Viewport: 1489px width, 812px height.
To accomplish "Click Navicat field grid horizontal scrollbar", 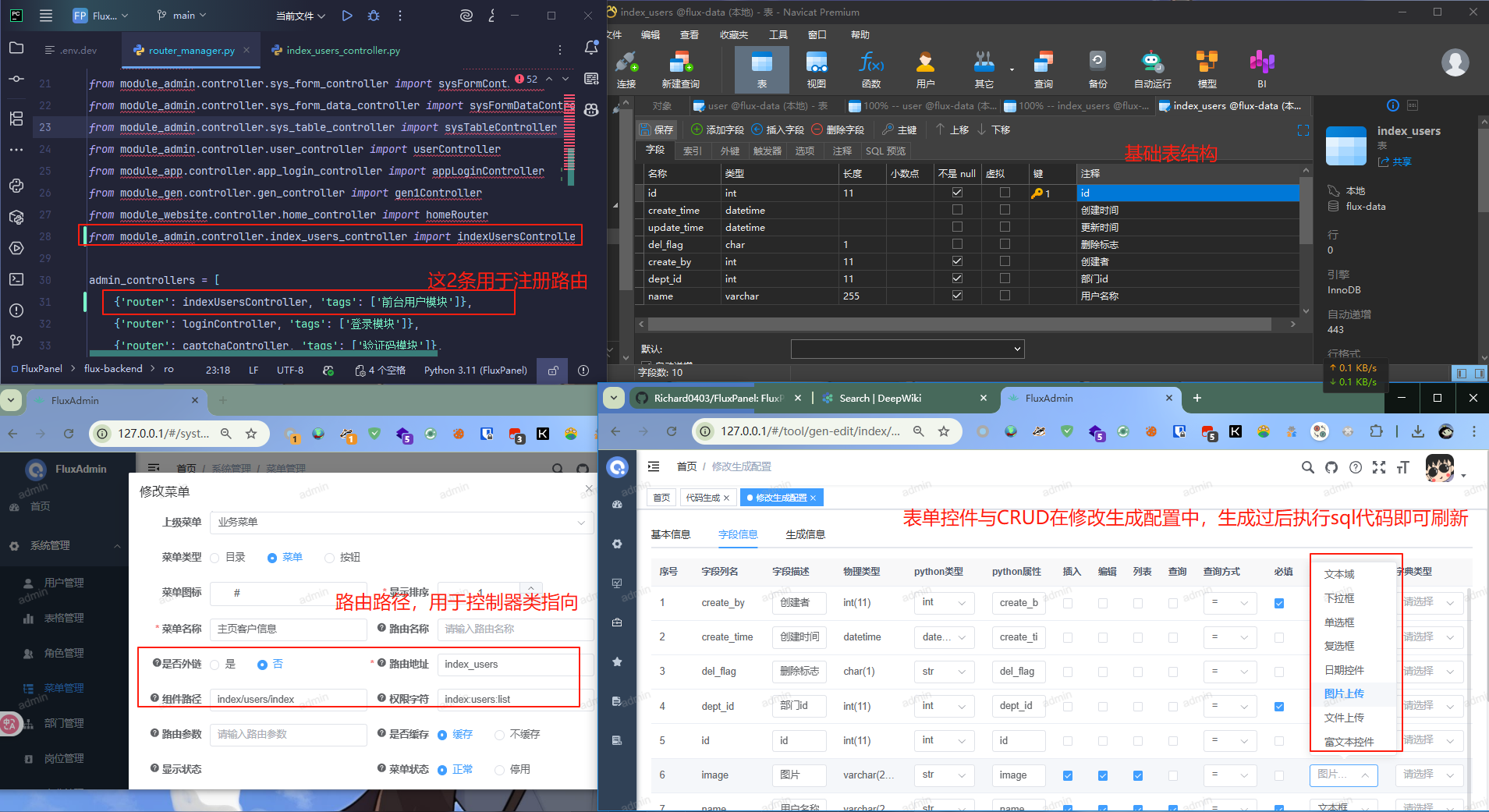I will (959, 324).
